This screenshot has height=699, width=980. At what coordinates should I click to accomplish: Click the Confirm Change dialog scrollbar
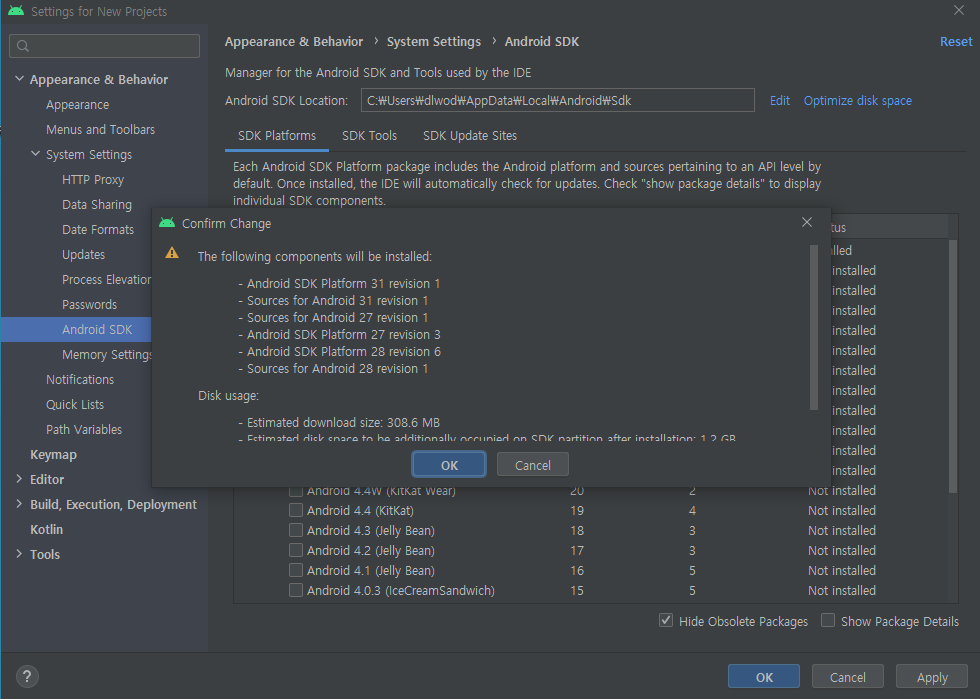click(x=813, y=326)
